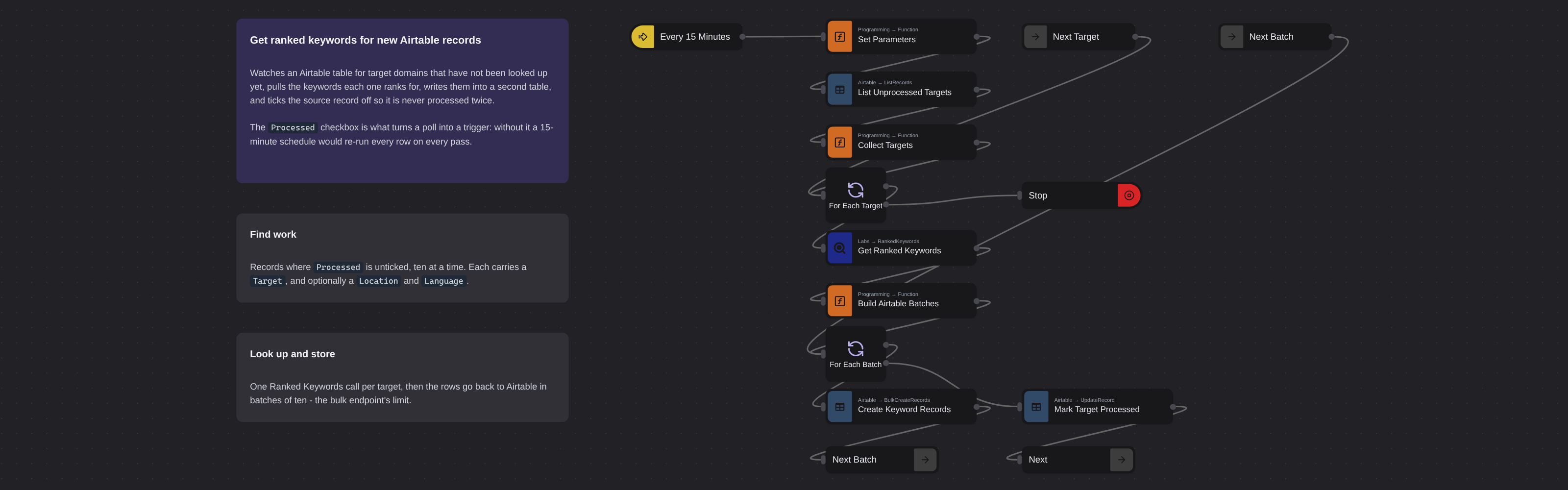This screenshot has width=1568, height=490.
Task: Click the orange function icon on Set Parameters
Action: 839,37
